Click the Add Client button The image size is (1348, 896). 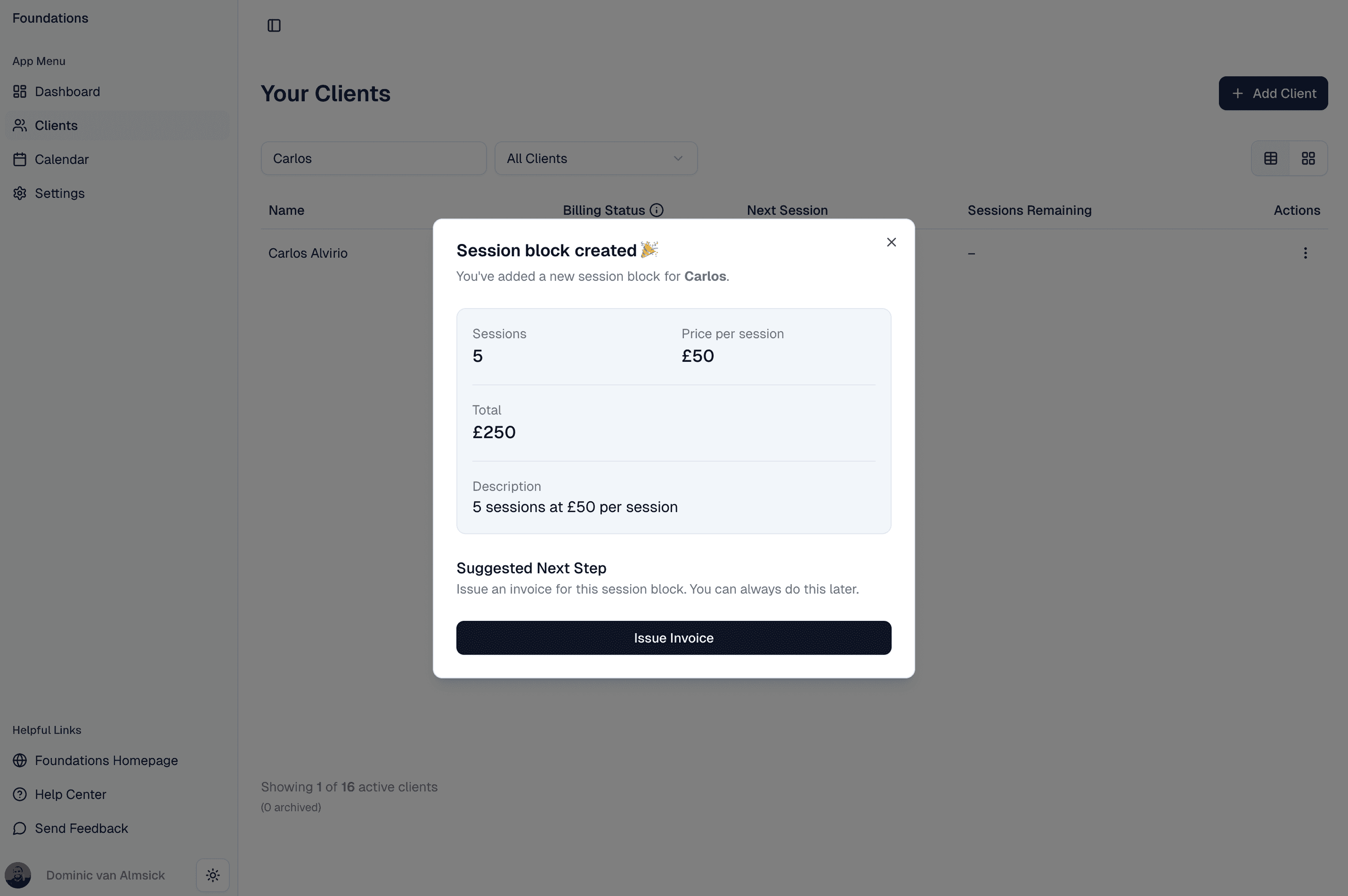pos(1273,93)
